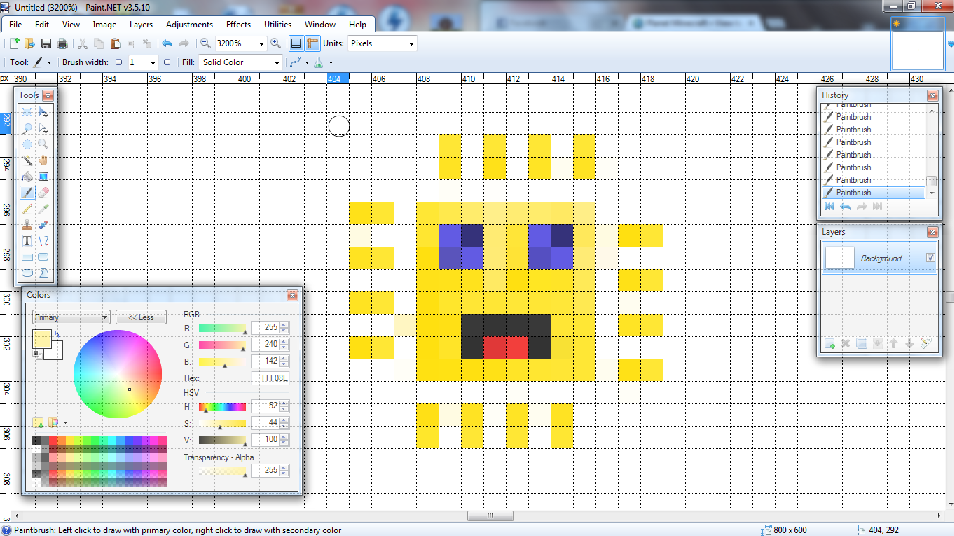Select the Color Picker eyedropper tool
954x536 pixels.
[x=43, y=209]
